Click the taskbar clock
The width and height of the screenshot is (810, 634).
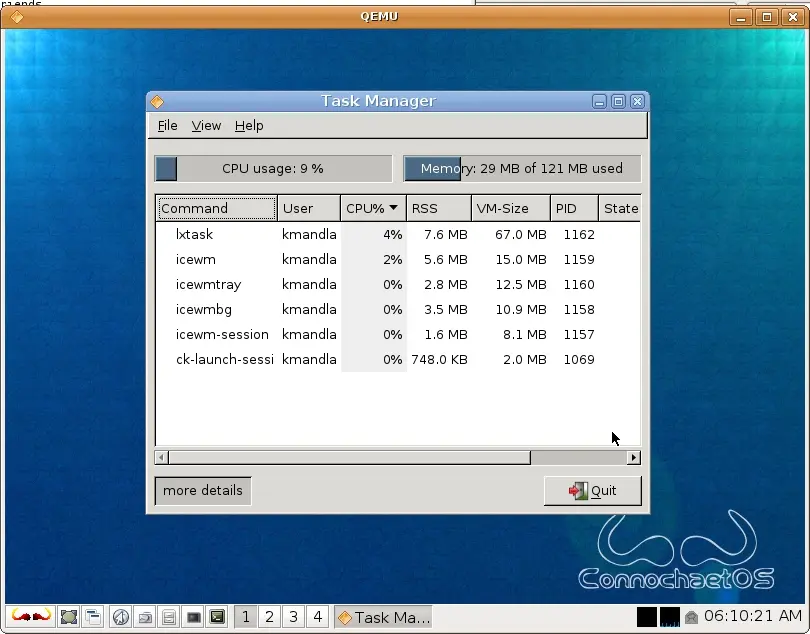point(753,616)
